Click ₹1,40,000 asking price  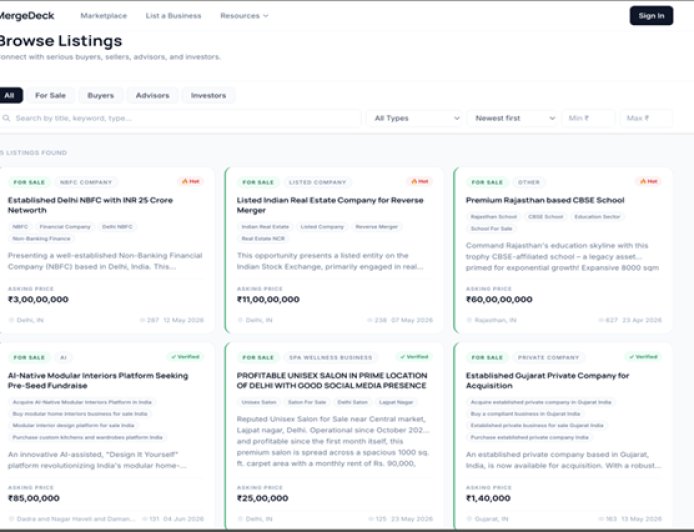coord(488,498)
